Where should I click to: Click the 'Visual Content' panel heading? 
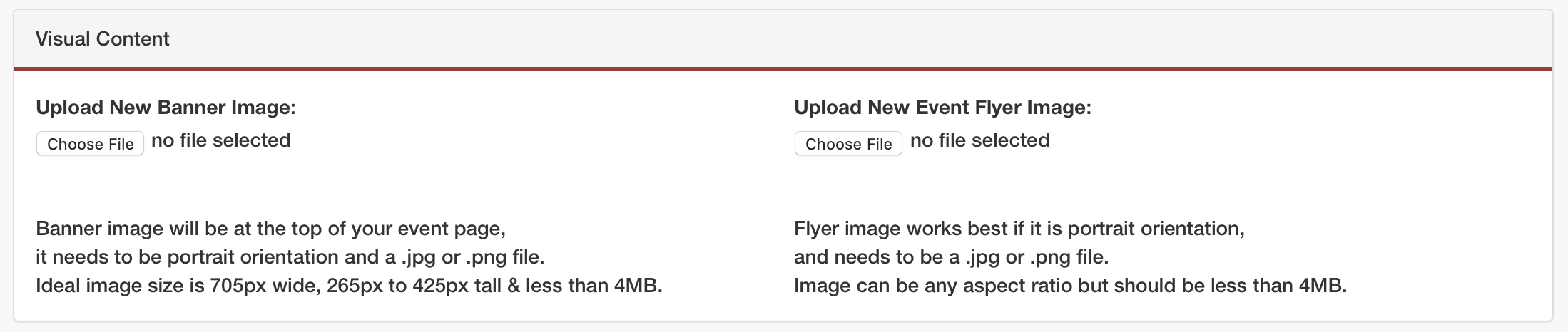pyautogui.click(x=103, y=39)
